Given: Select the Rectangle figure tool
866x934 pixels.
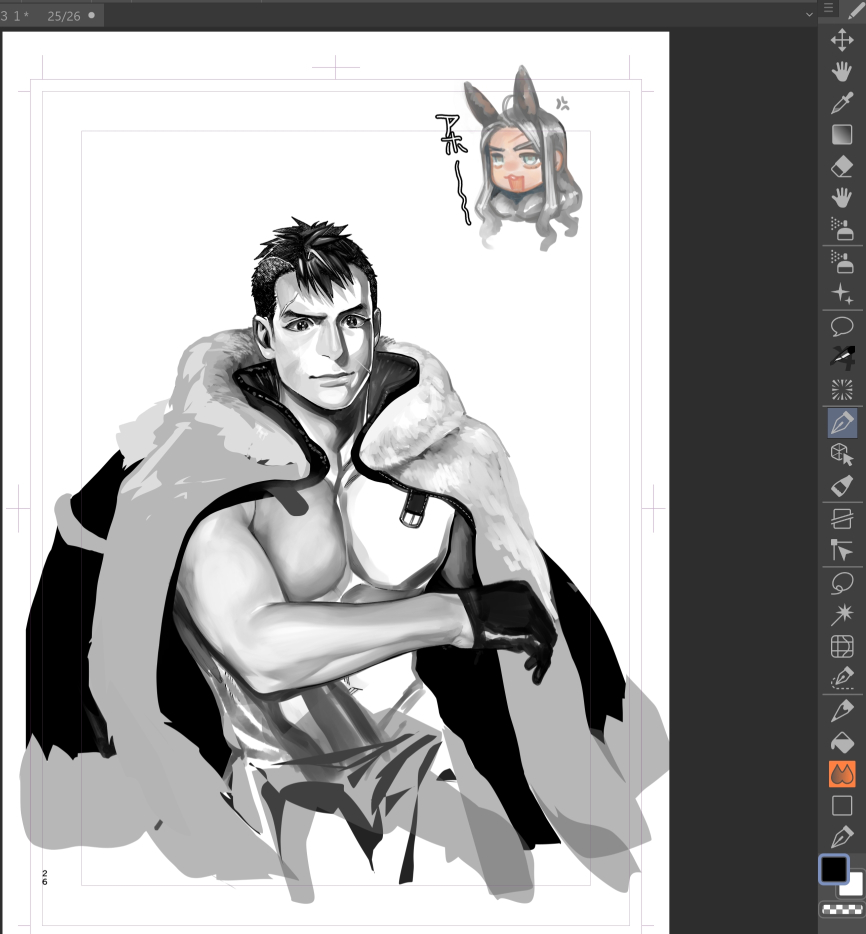Looking at the screenshot, I should pyautogui.click(x=842, y=806).
